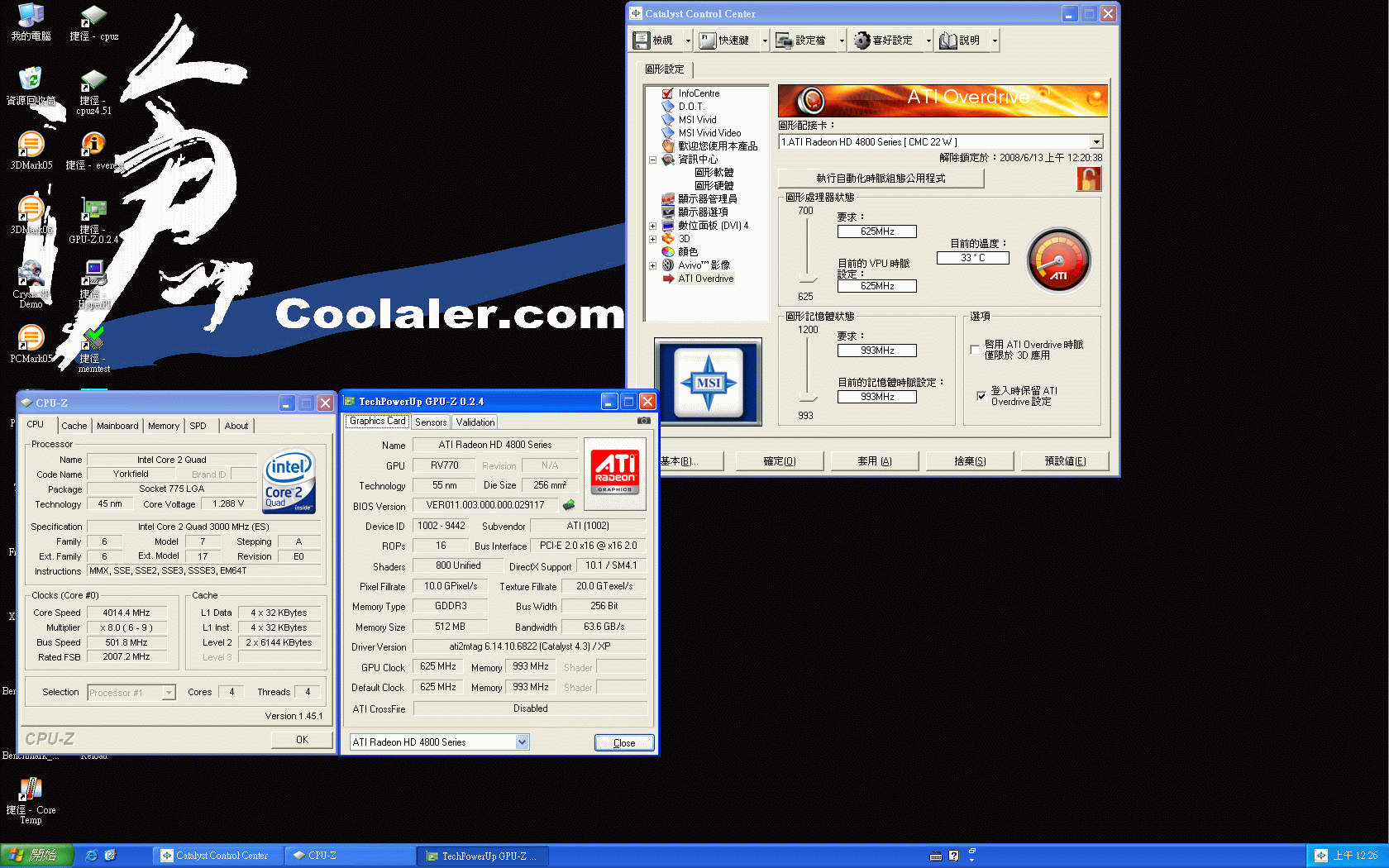The height and width of the screenshot is (868, 1389).
Task: Click Catalyst Control Center taskbar button
Action: (217, 856)
